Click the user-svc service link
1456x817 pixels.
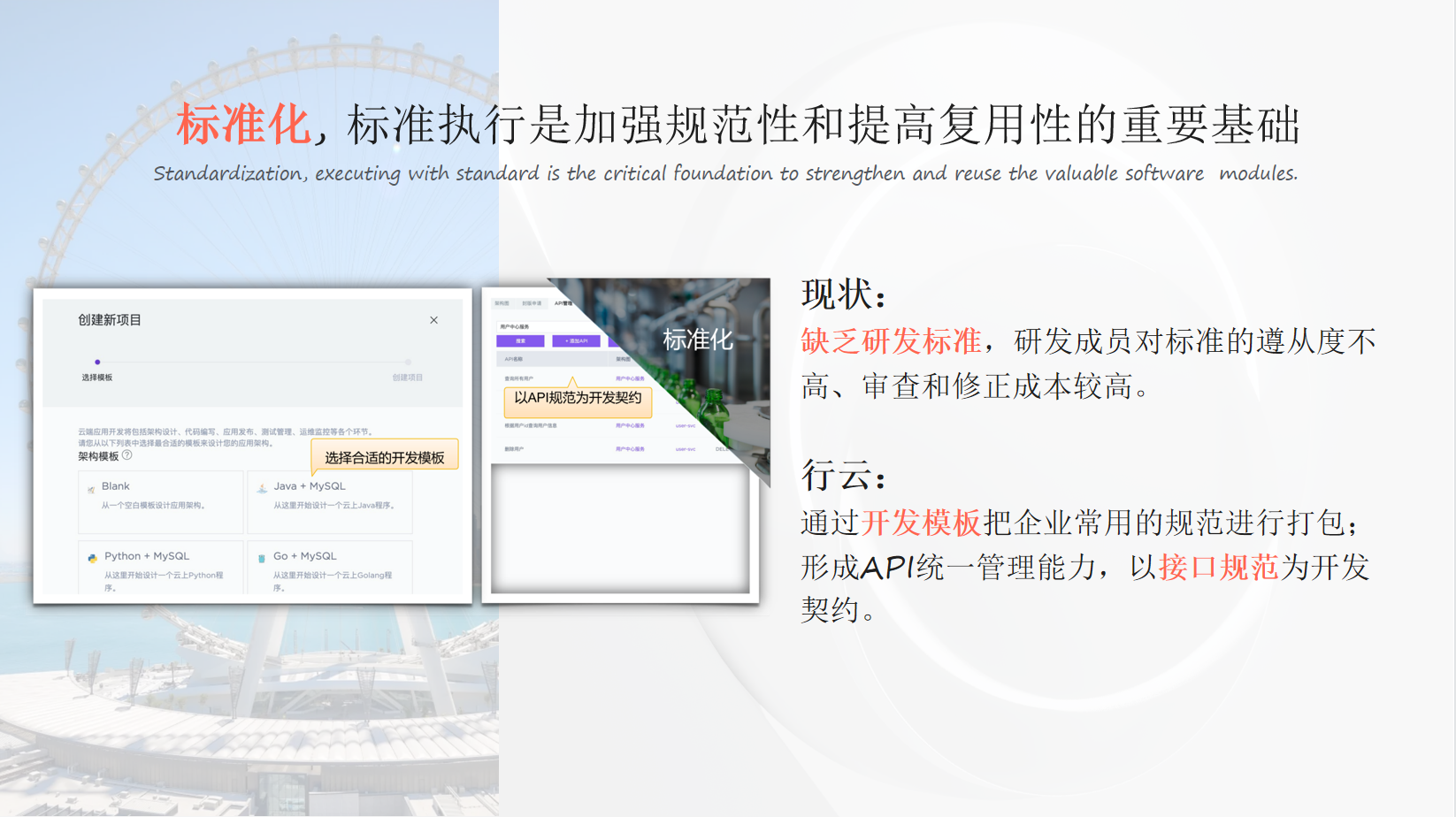click(x=685, y=425)
